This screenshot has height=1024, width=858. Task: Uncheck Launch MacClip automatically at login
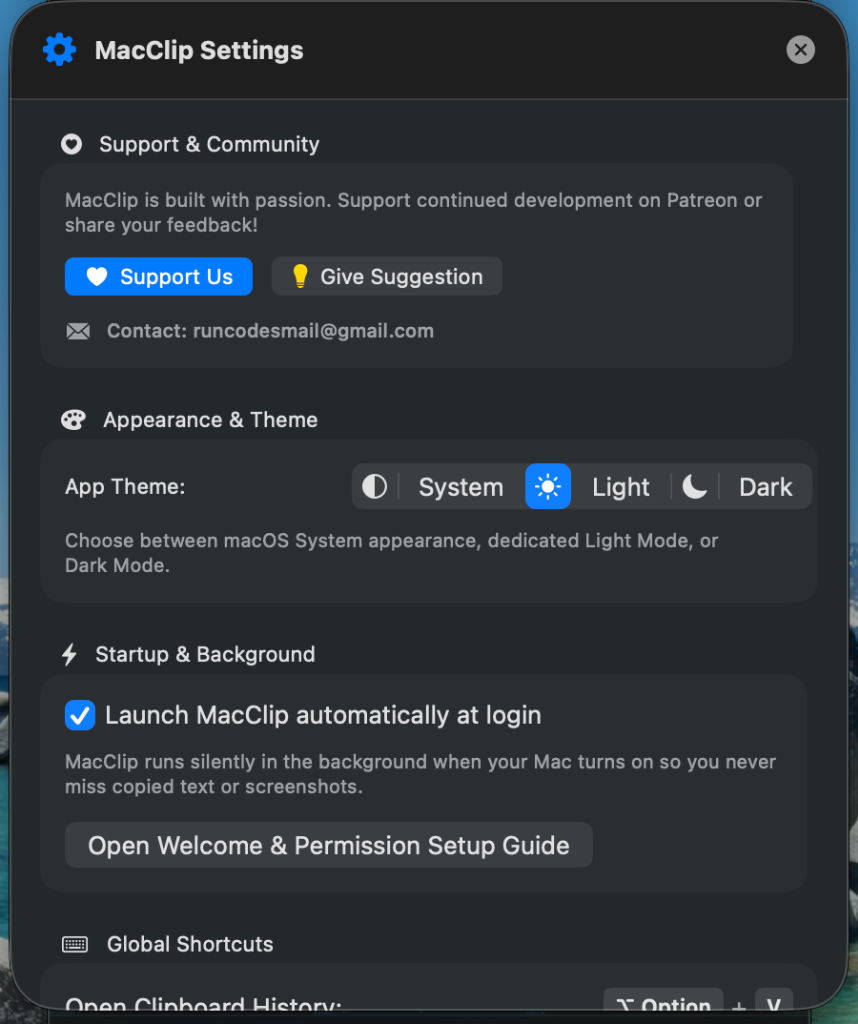pyautogui.click(x=80, y=715)
